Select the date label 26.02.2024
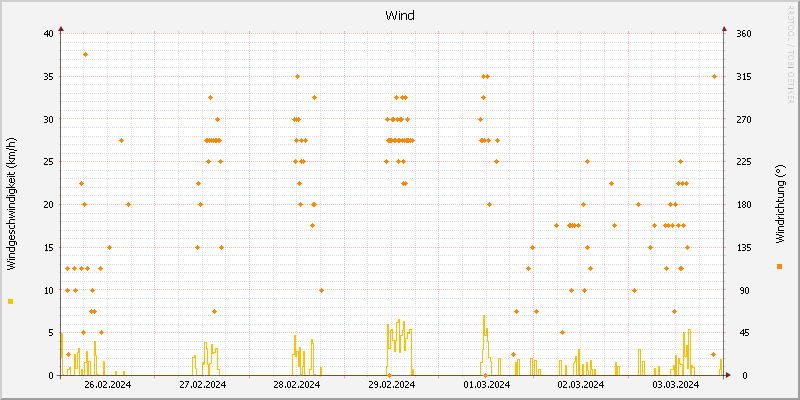This screenshot has width=800, height=400. pos(107,384)
